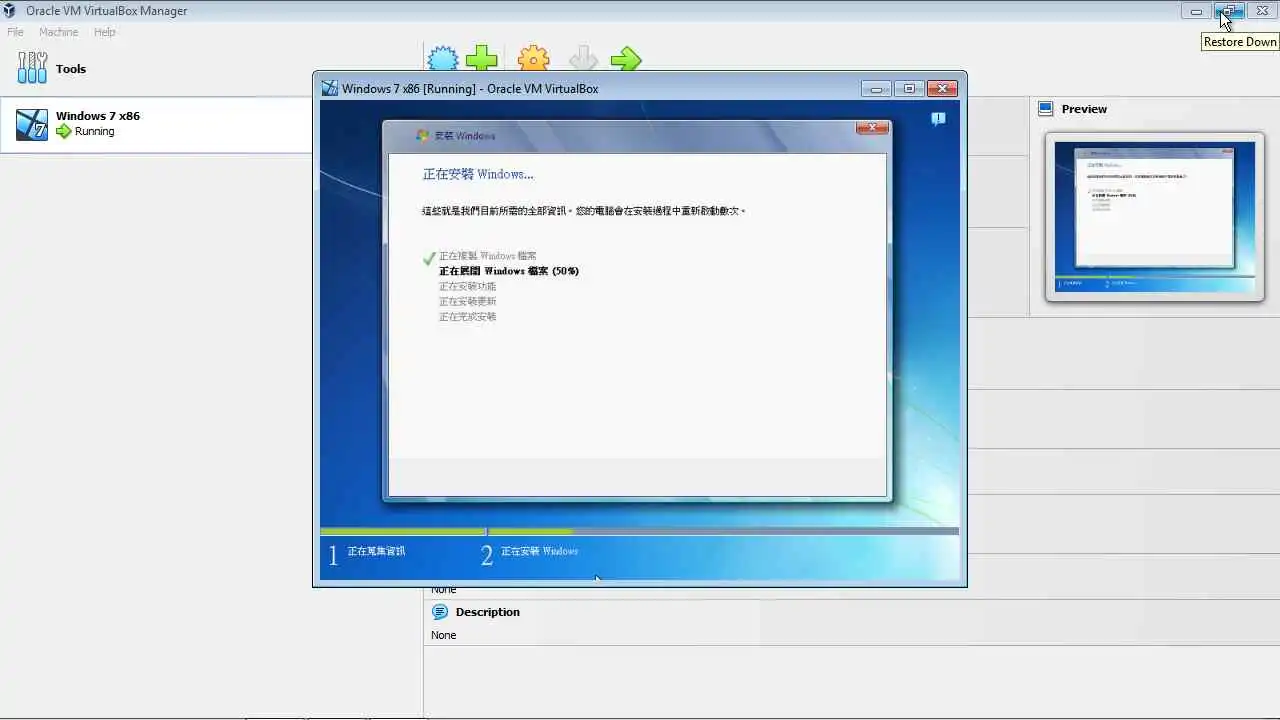This screenshot has width=1280, height=720.
Task: Click the VM window title bar icon
Action: pyautogui.click(x=329, y=88)
